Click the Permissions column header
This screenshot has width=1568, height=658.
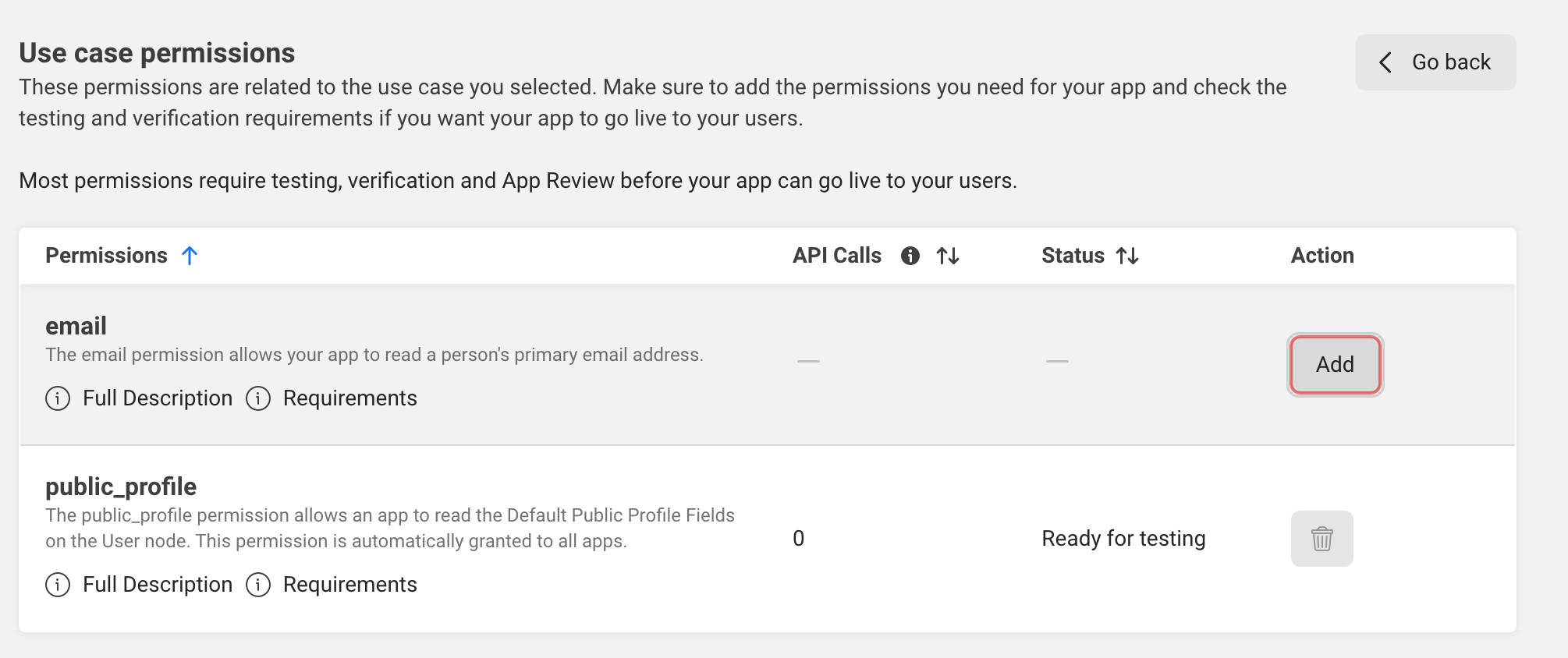106,256
